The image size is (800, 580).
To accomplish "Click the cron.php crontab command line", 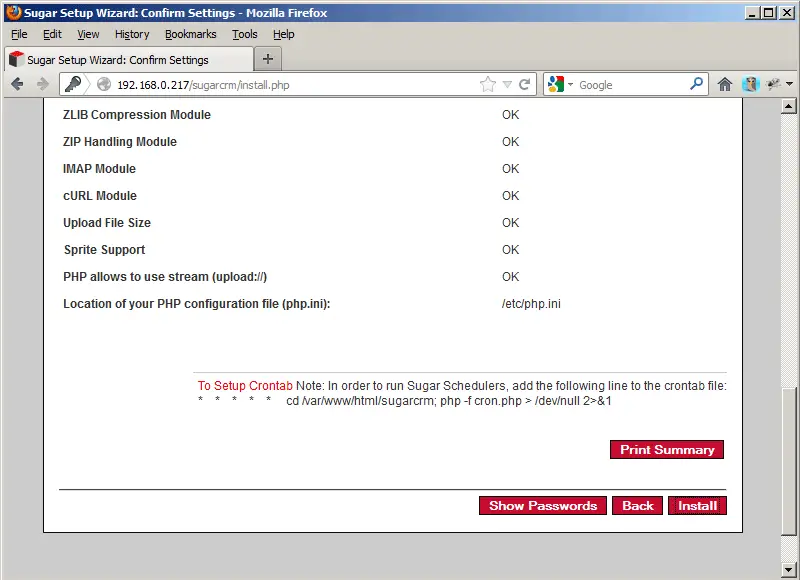I will click(x=405, y=401).
